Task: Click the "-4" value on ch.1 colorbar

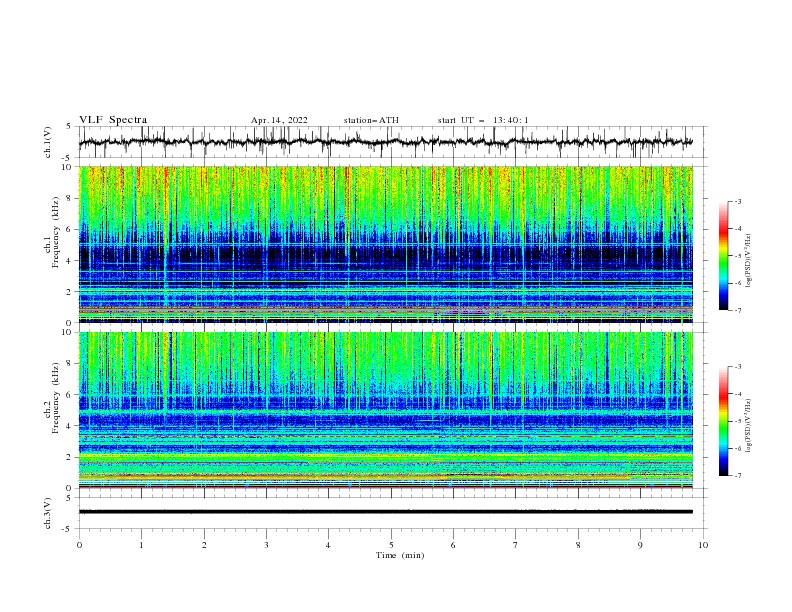Action: coord(738,229)
